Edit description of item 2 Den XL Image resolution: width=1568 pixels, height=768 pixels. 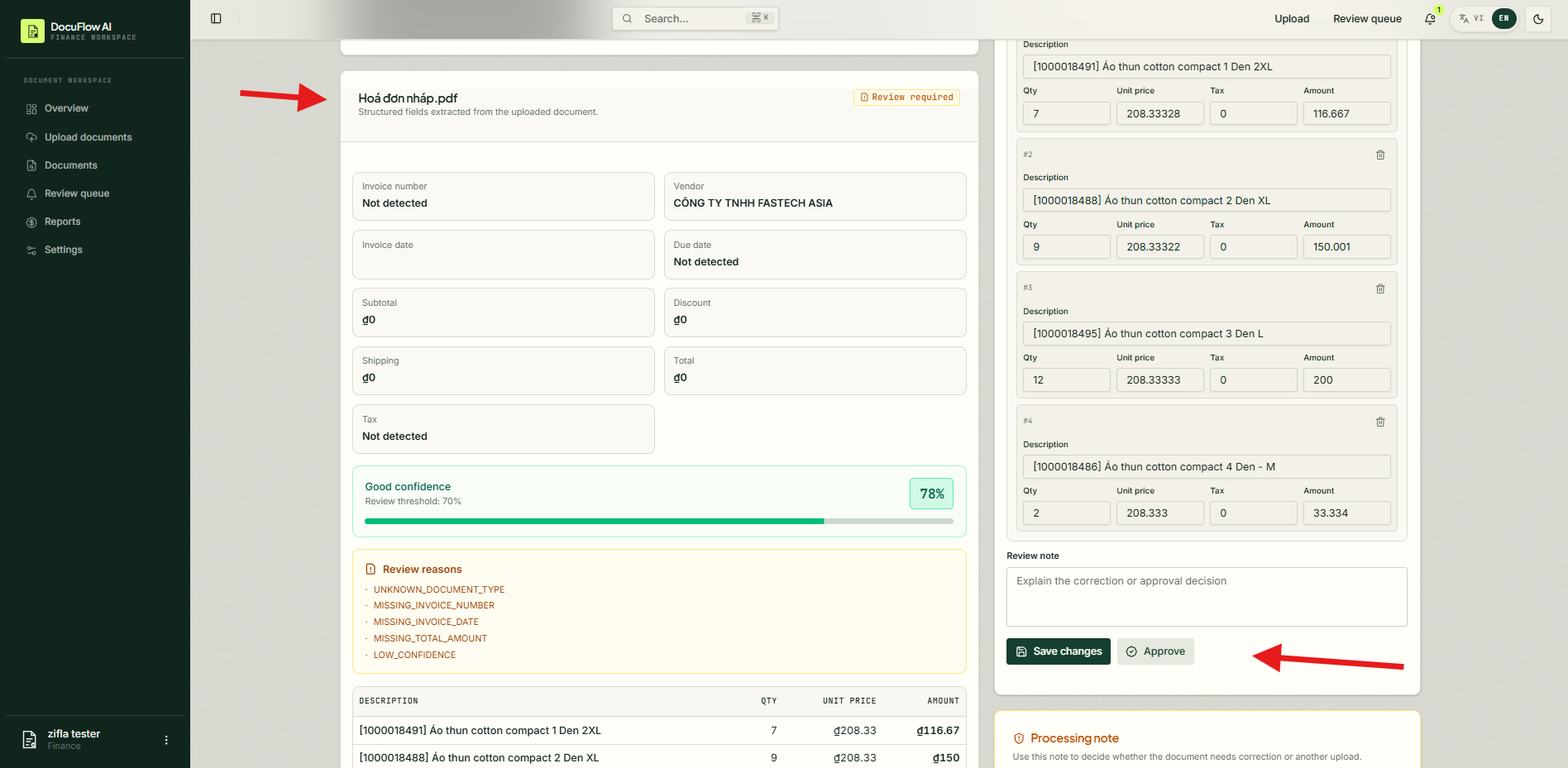[x=1207, y=200]
